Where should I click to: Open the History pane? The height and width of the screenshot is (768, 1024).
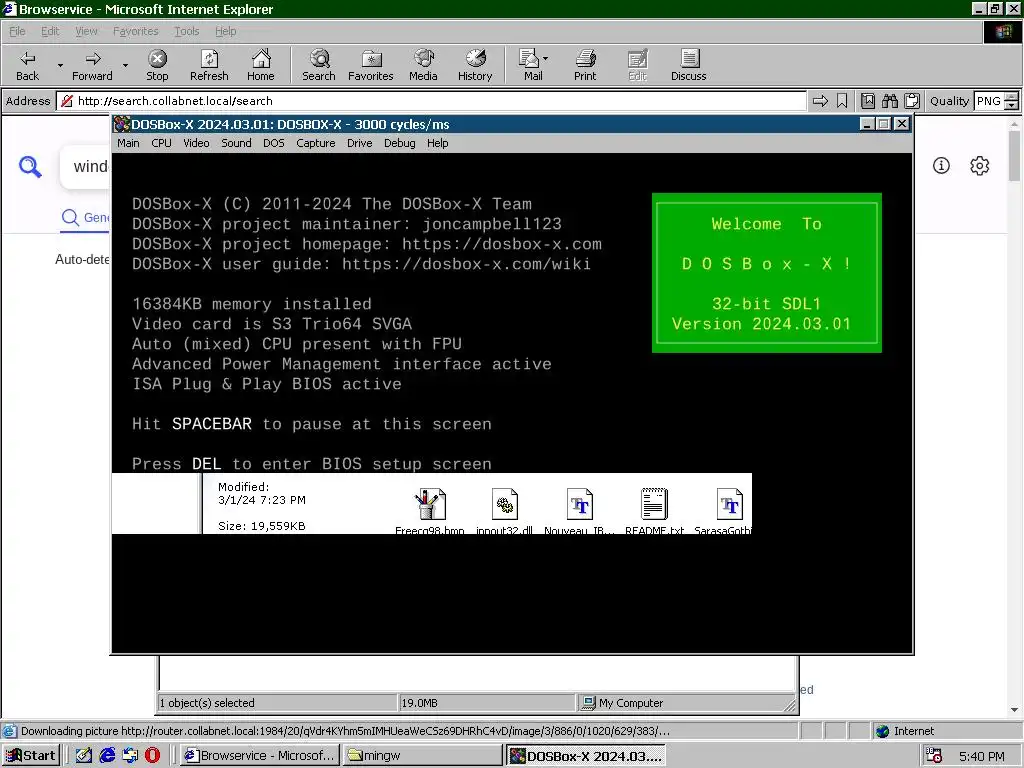[475, 65]
